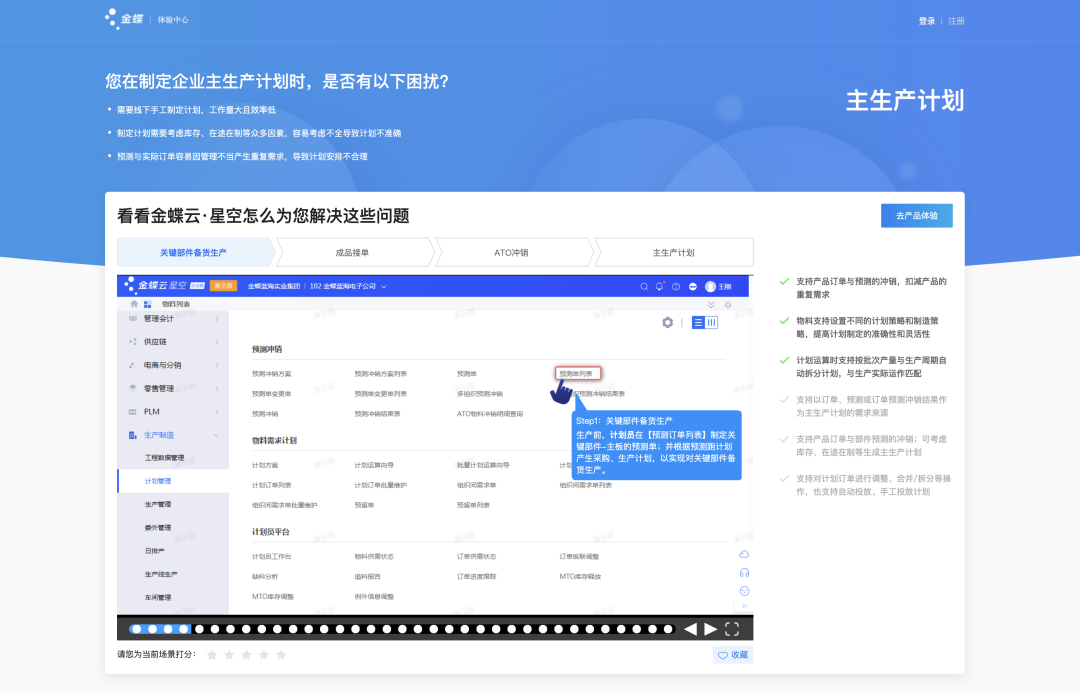Enter fullscreen mode for the demo player
The height and width of the screenshot is (693, 1080).
[732, 629]
